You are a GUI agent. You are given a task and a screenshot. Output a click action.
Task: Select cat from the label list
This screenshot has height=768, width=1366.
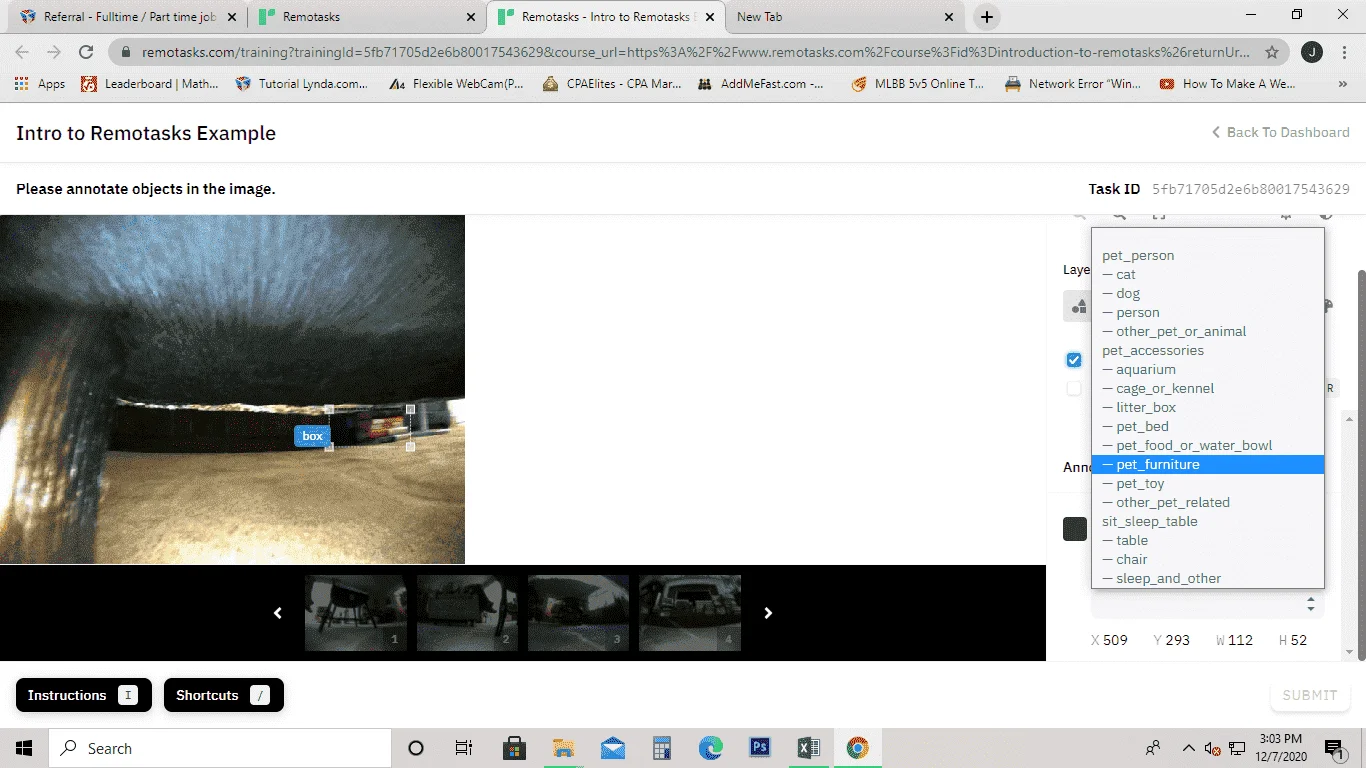(1208, 275)
